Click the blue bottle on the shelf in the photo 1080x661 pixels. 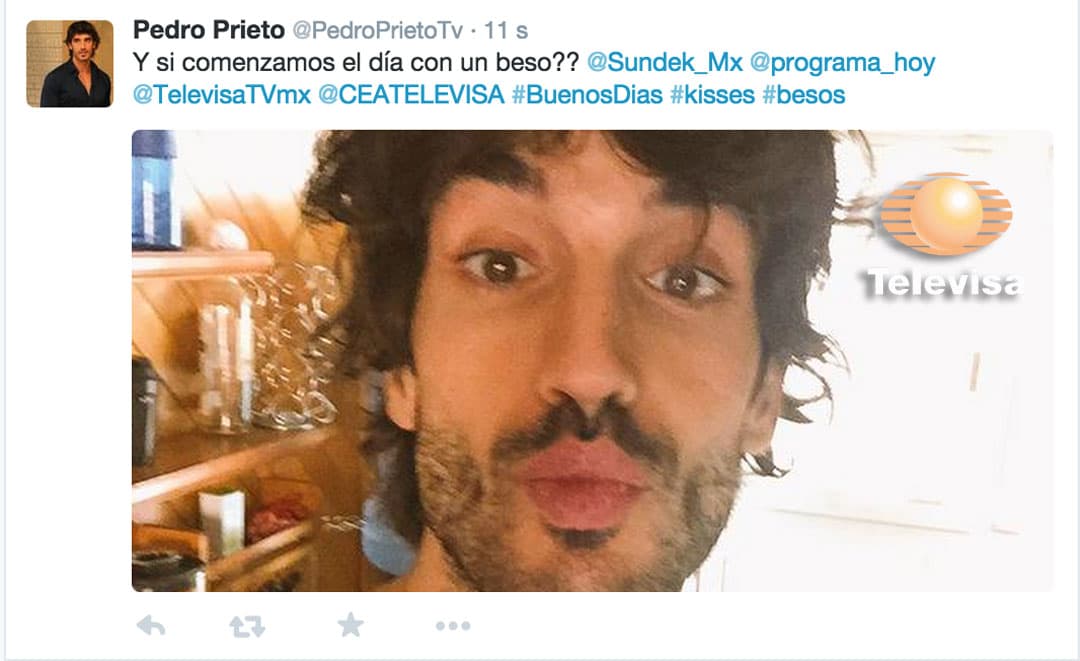(x=156, y=189)
